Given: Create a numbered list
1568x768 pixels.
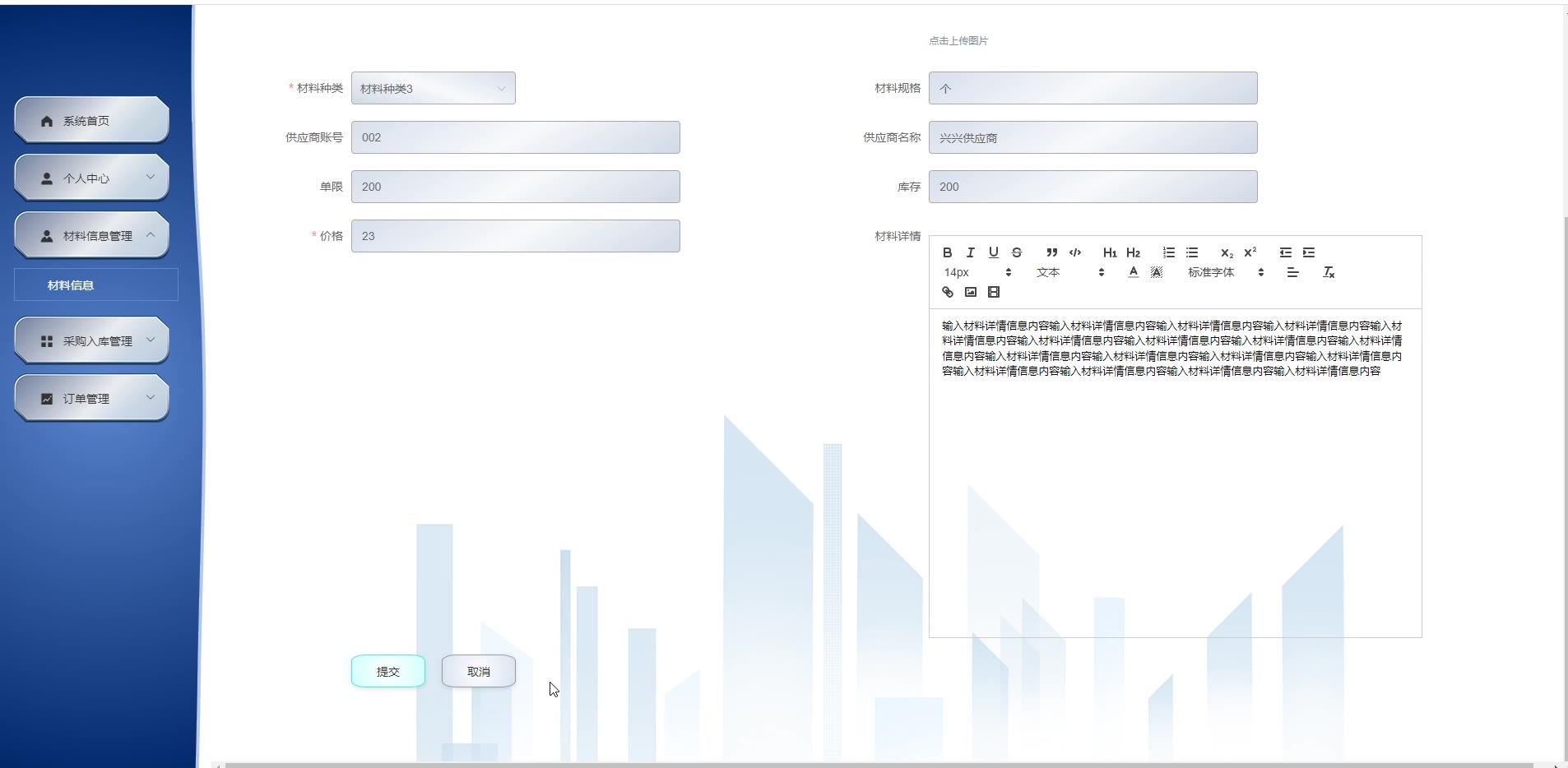Looking at the screenshot, I should click(1168, 252).
